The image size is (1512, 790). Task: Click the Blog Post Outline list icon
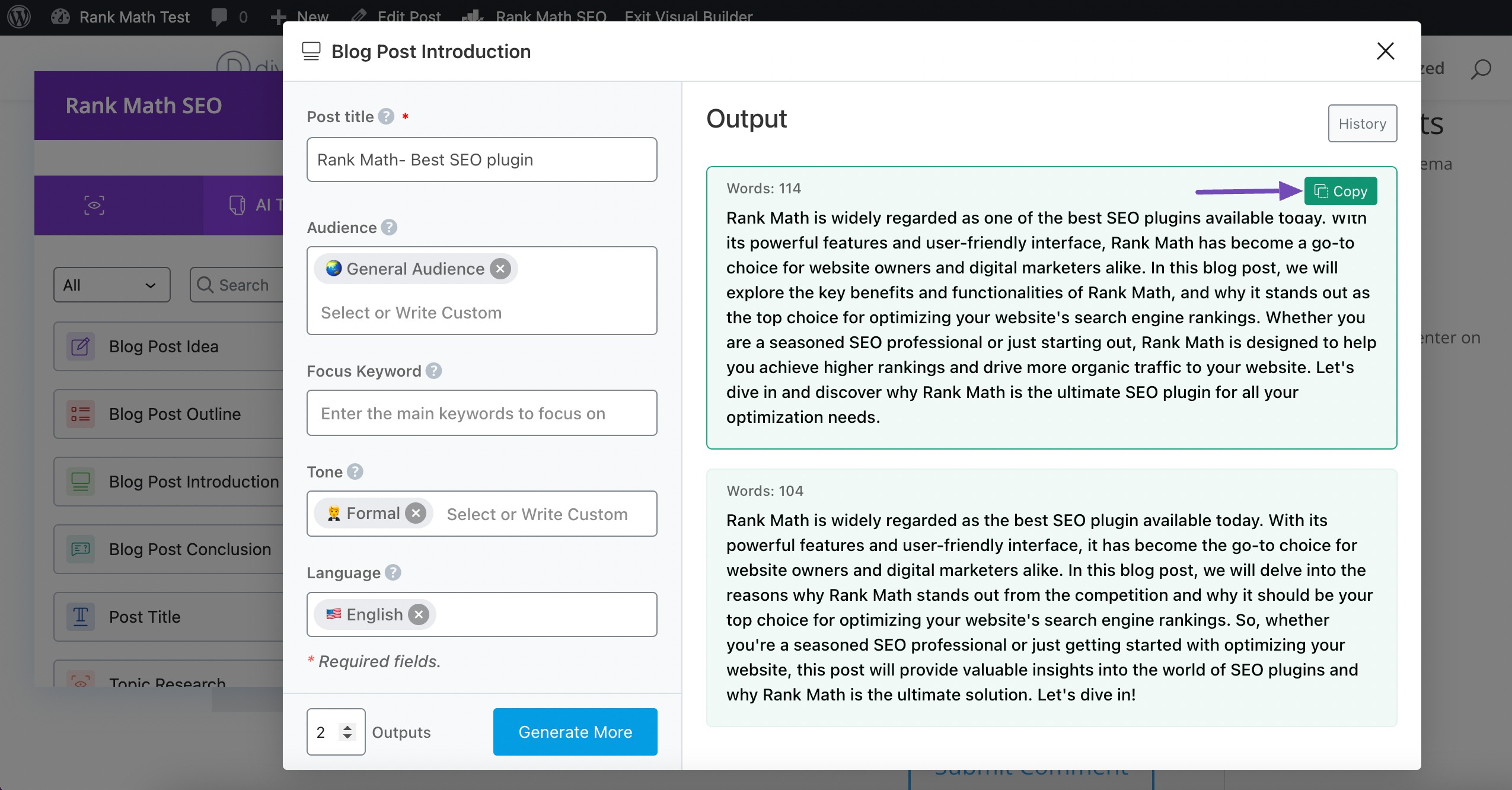click(x=81, y=414)
